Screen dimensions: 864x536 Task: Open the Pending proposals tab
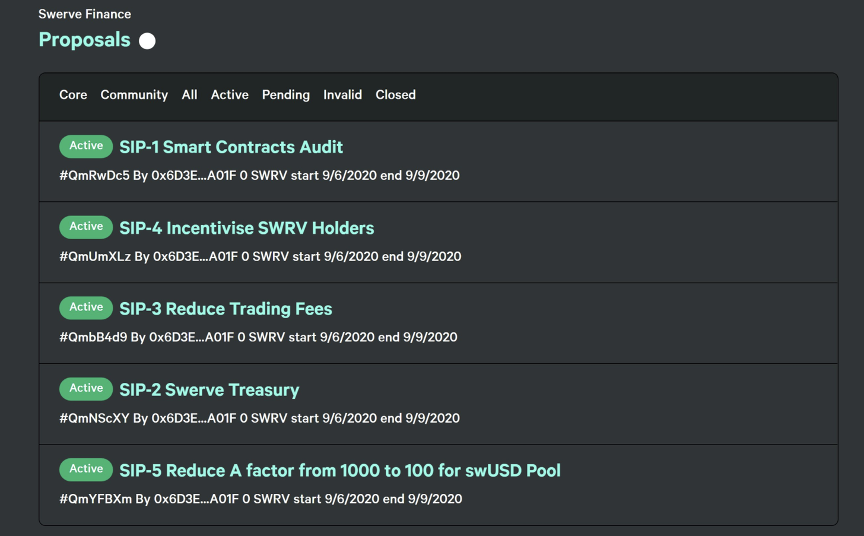285,95
